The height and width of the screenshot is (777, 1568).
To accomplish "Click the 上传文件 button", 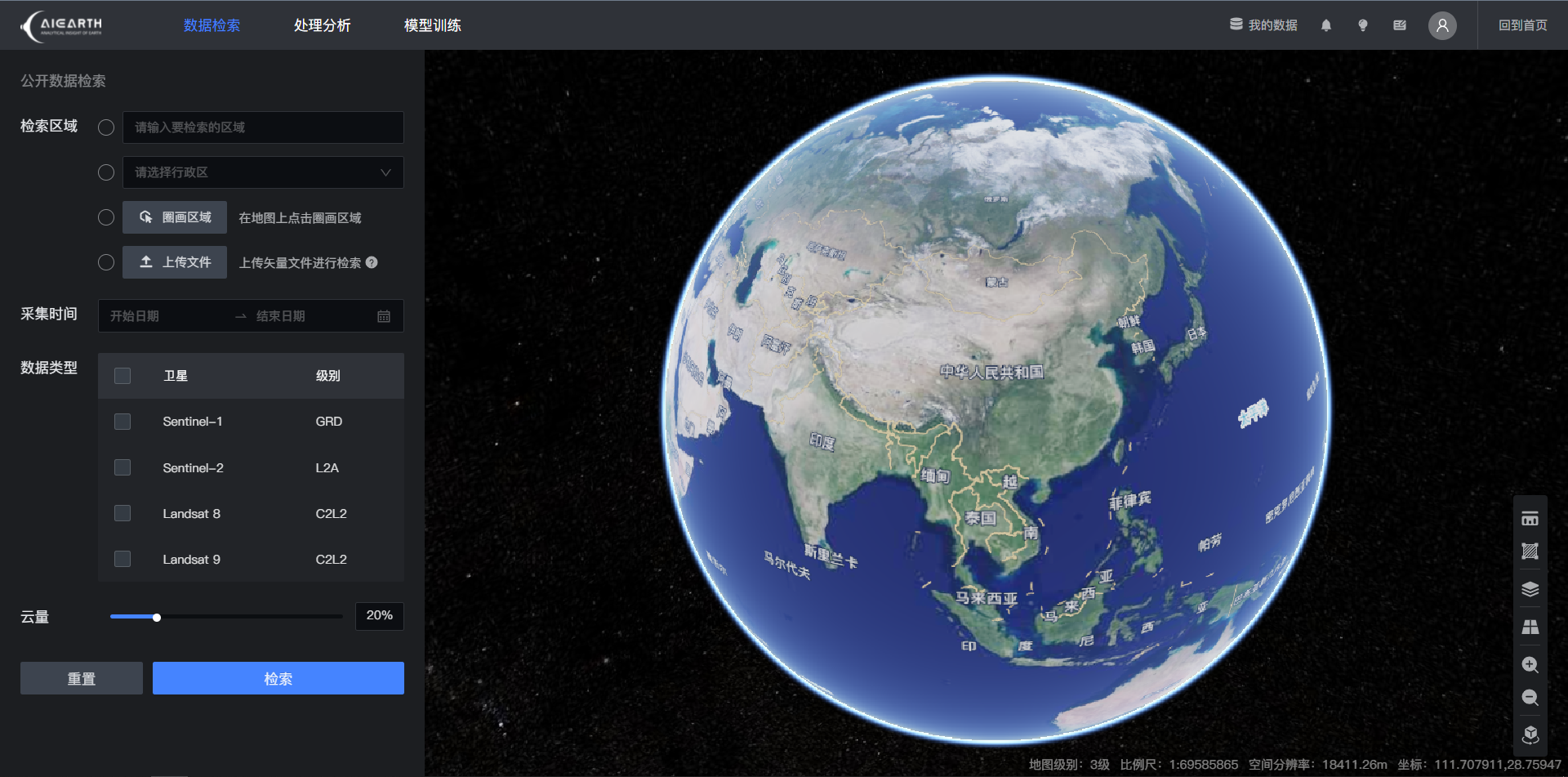I will (175, 262).
